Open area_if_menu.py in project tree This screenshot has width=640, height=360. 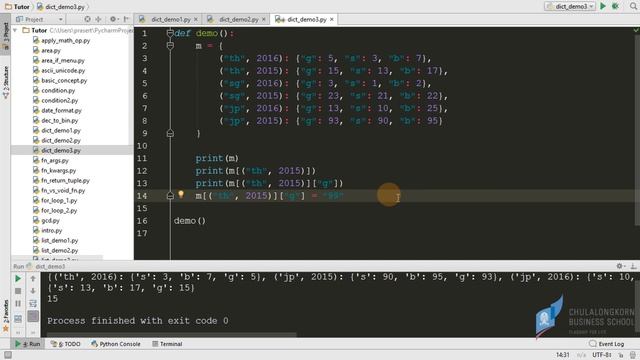point(62,60)
